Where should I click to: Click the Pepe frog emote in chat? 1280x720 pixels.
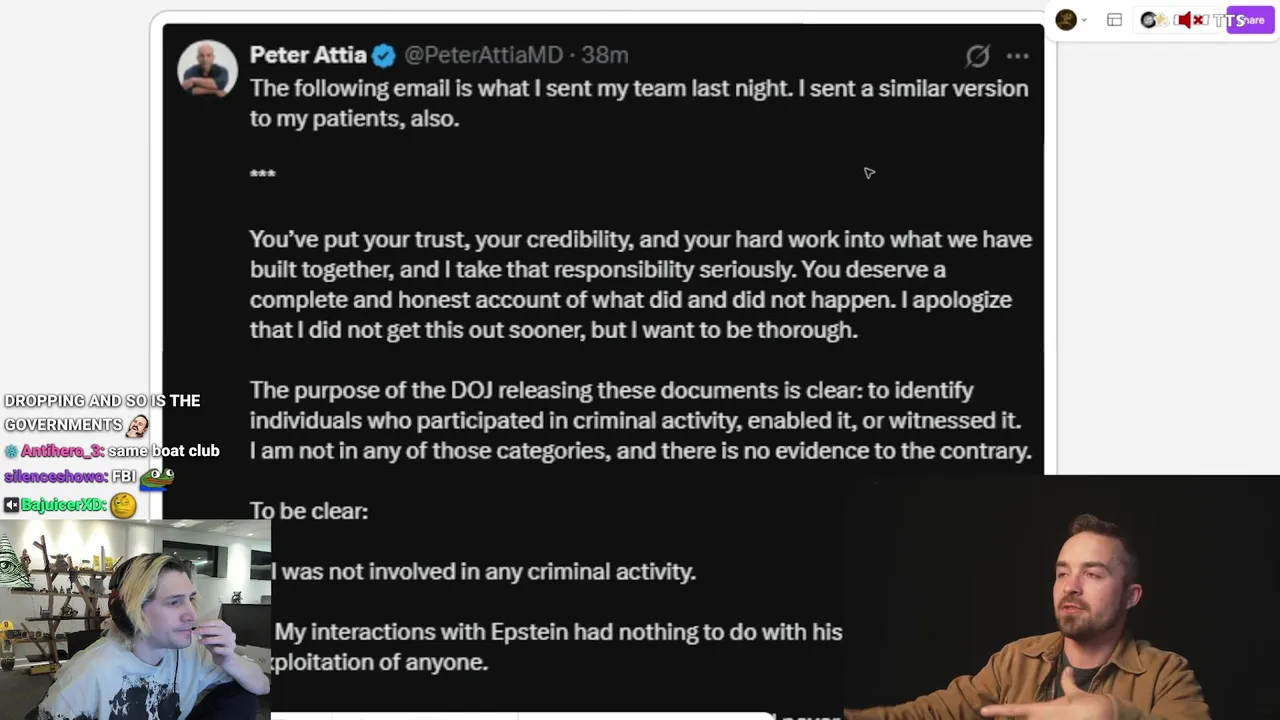(x=156, y=477)
